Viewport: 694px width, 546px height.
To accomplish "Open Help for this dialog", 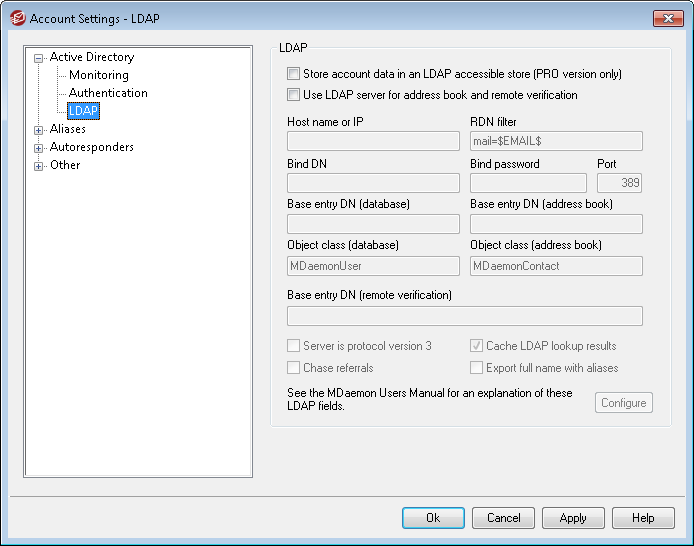I will click(x=643, y=518).
